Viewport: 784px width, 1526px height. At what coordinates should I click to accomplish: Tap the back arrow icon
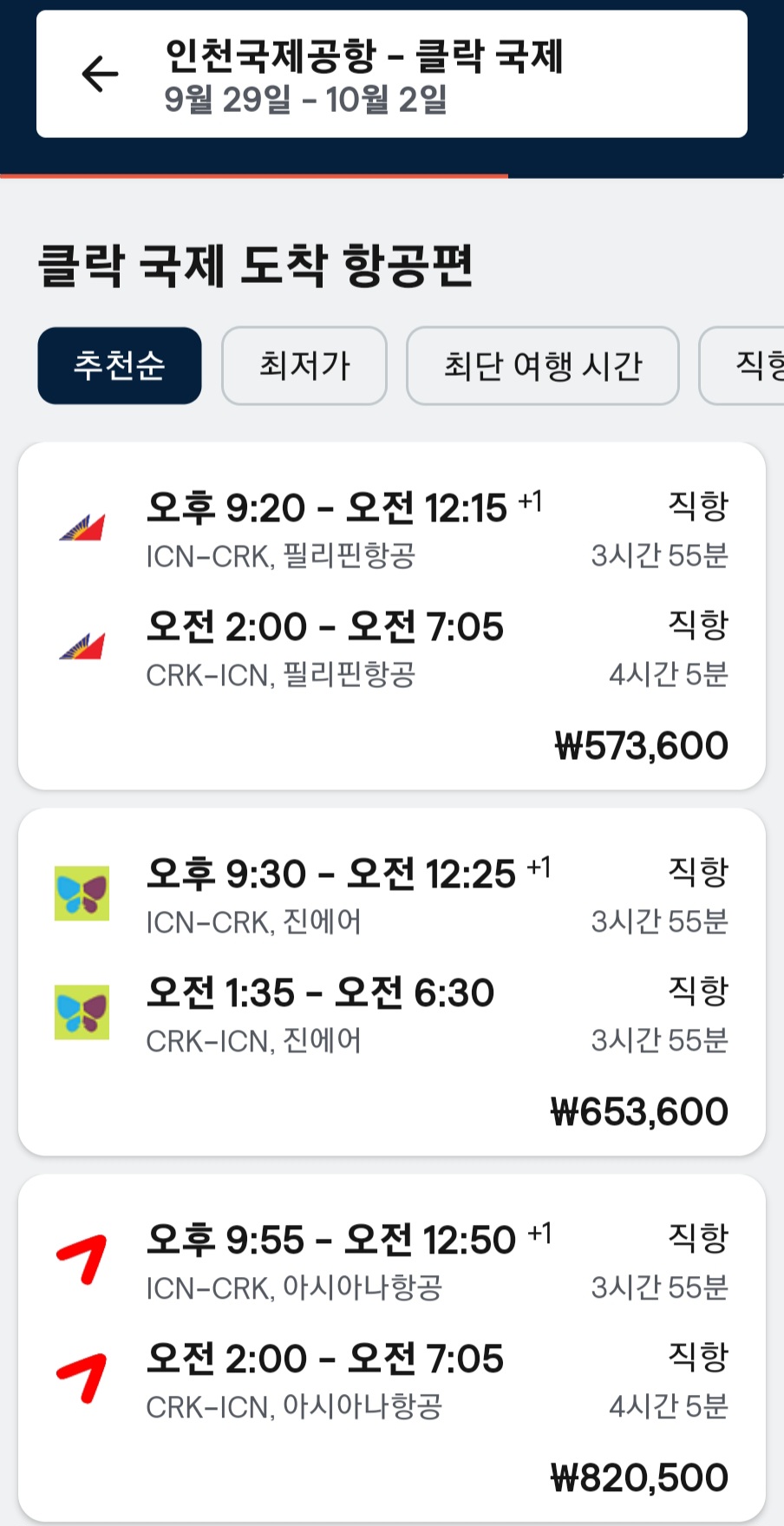click(100, 74)
